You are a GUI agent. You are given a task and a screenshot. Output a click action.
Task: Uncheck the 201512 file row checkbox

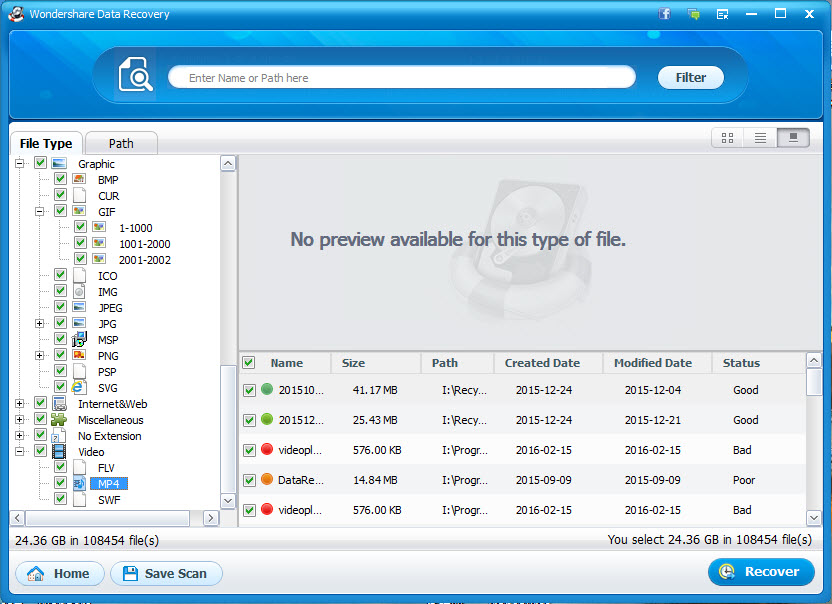249,420
